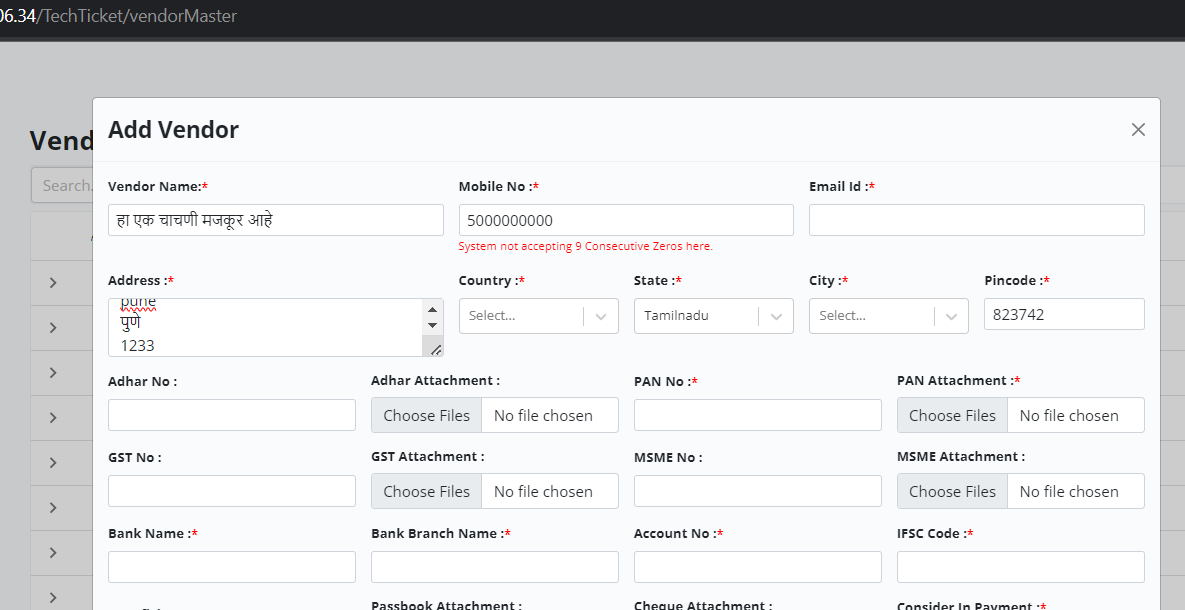Open the State dropdown showing Tamilnadu
This screenshot has height=610, width=1185.
tap(713, 316)
